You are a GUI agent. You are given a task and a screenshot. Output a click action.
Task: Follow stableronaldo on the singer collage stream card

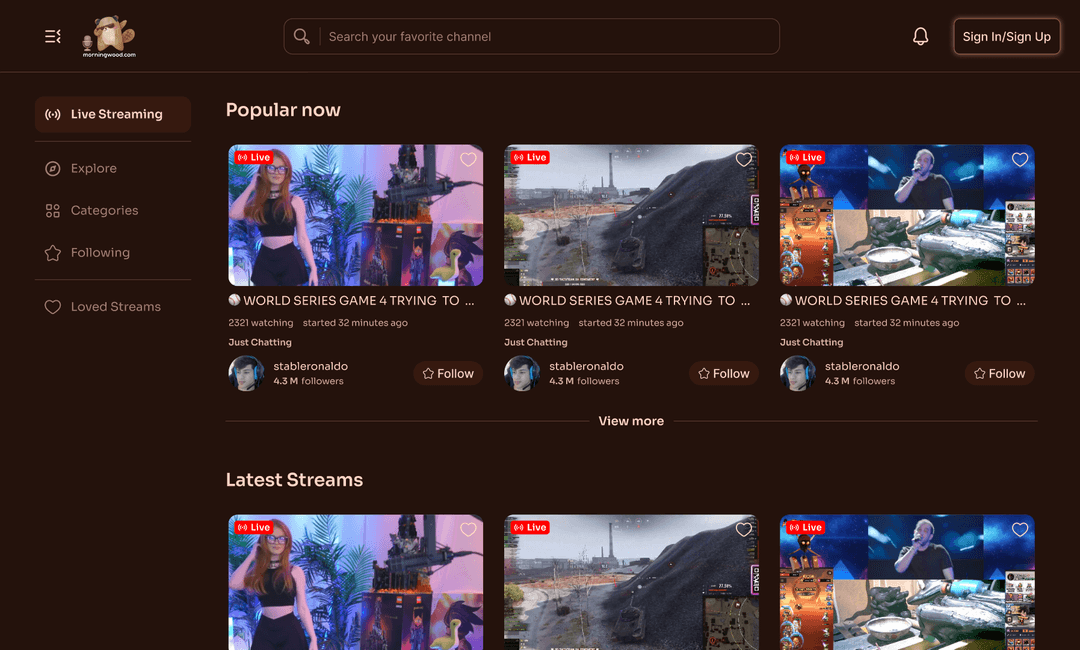(999, 373)
